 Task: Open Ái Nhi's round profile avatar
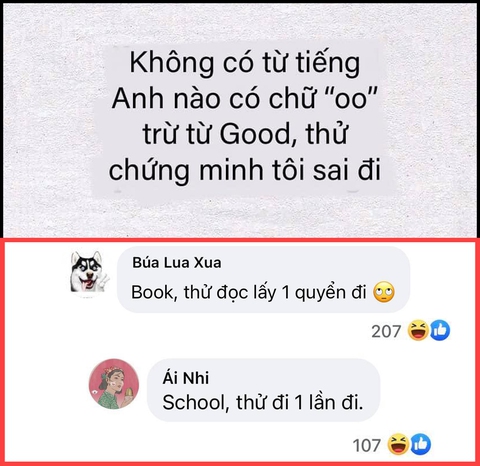[114, 384]
